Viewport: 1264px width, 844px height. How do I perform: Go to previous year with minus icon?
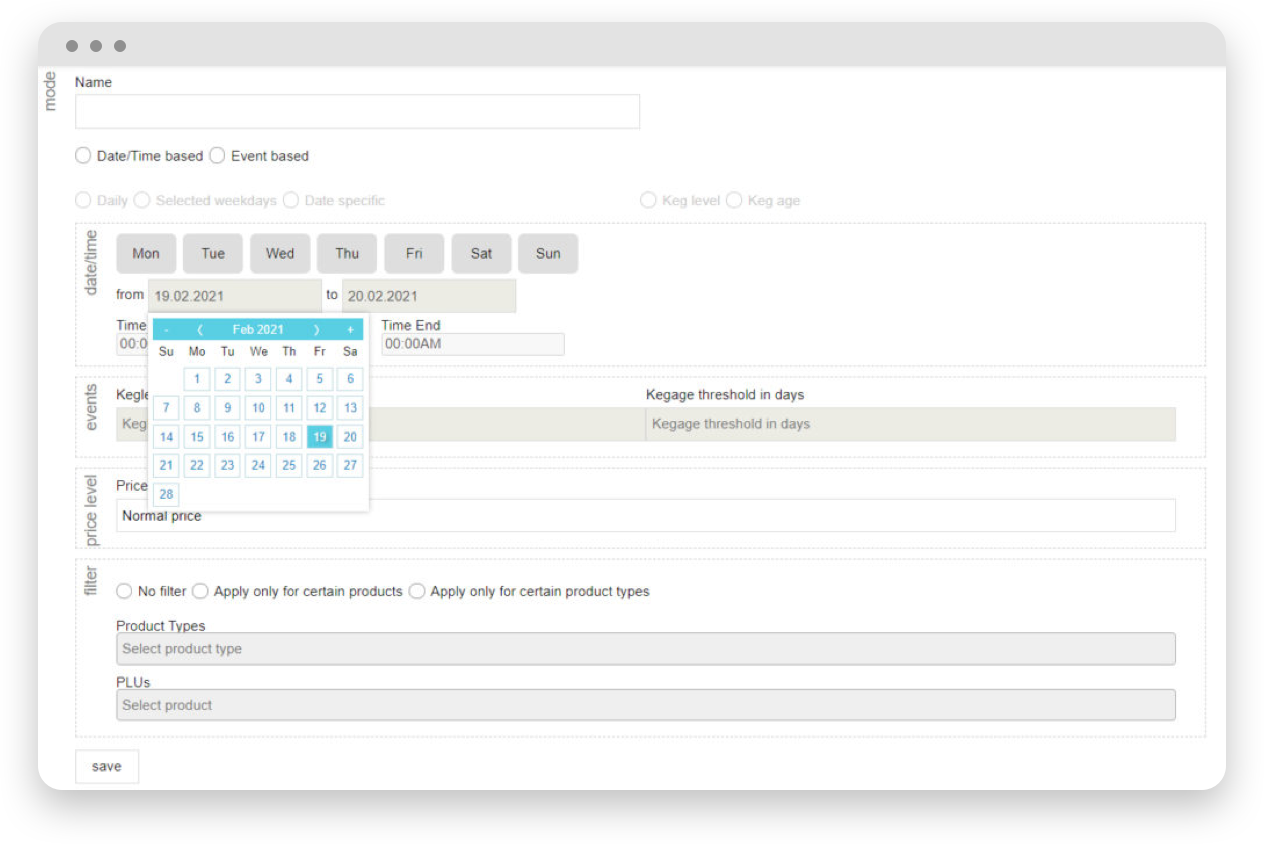166,330
